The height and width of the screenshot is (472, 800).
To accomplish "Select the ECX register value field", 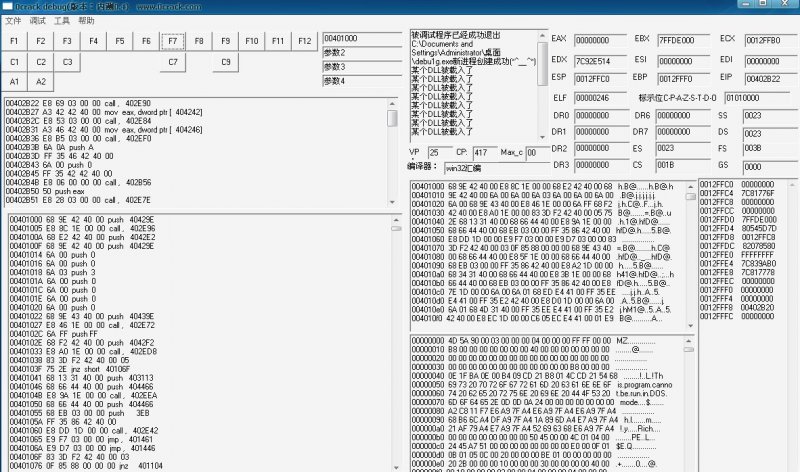I will 771,40.
